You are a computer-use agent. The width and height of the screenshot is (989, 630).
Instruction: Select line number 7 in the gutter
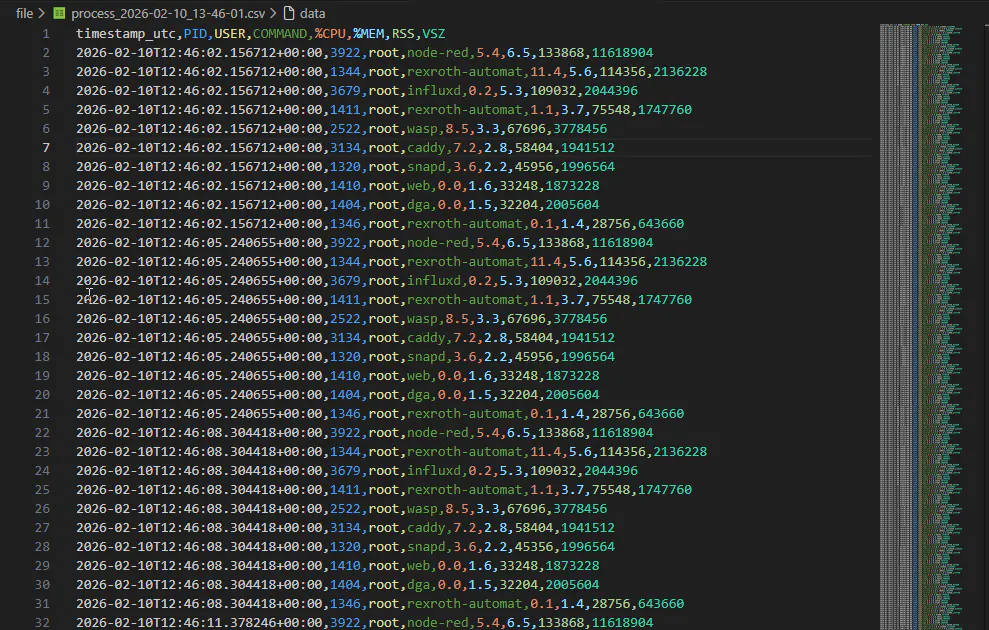(46, 148)
